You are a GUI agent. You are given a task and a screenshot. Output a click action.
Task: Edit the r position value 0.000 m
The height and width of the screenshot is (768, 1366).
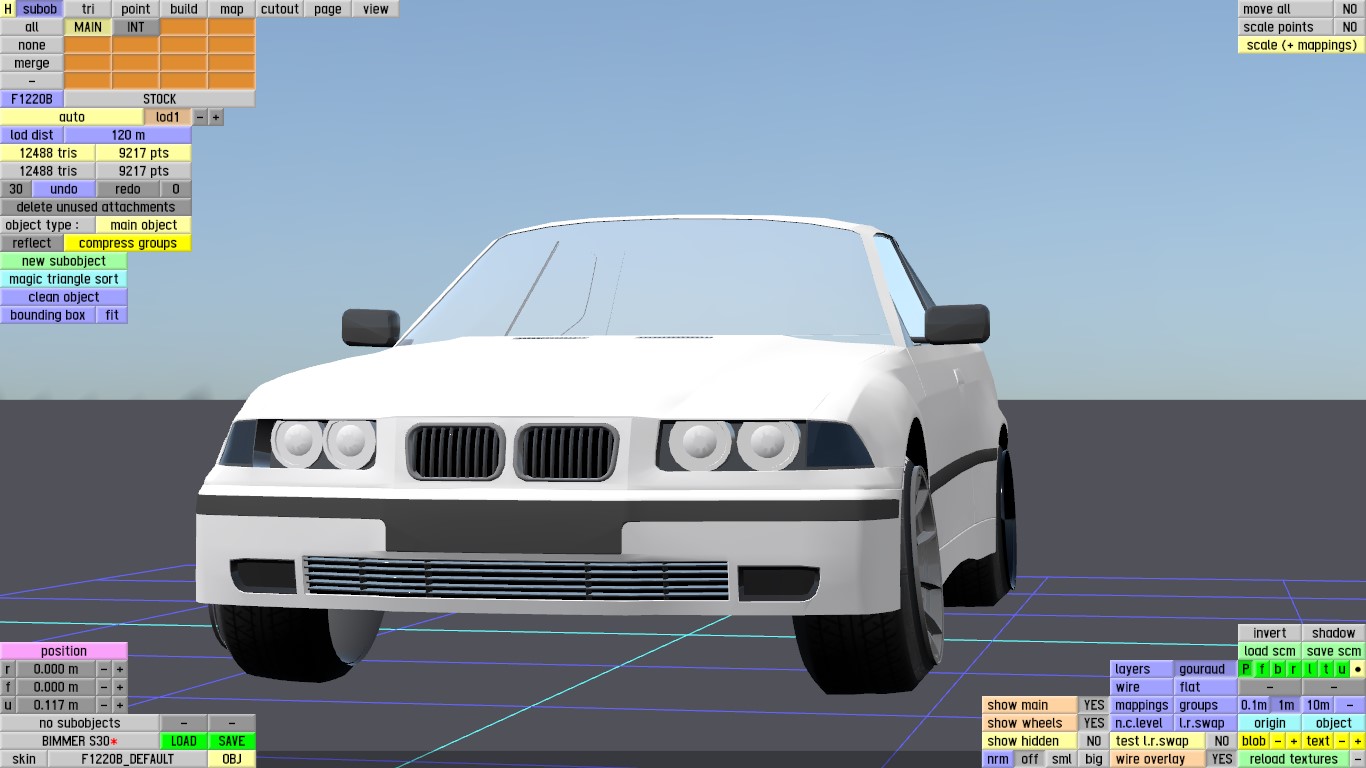click(x=56, y=669)
